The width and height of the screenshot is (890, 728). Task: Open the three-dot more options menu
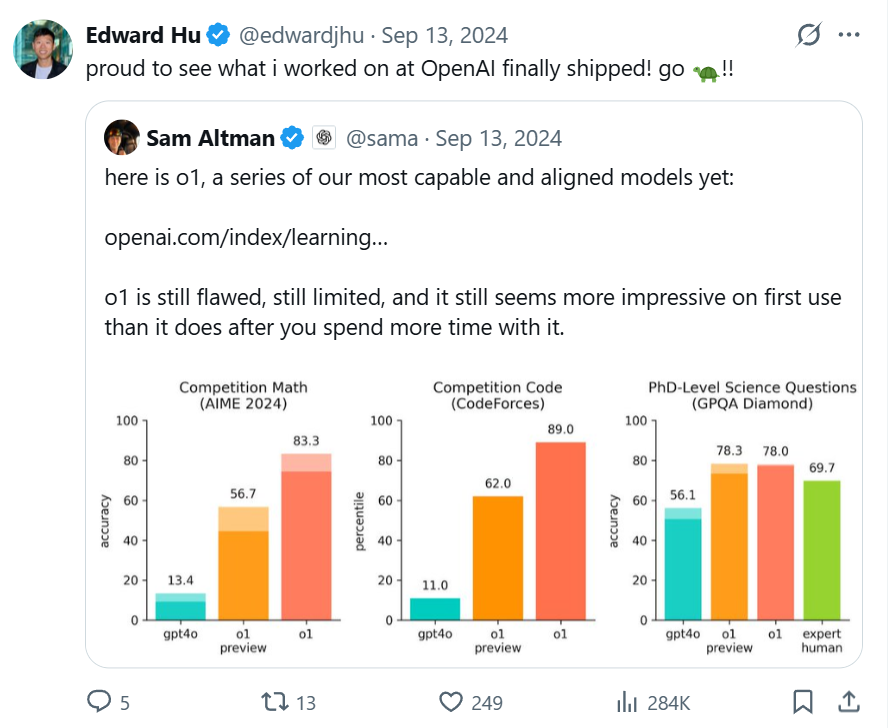(x=849, y=35)
